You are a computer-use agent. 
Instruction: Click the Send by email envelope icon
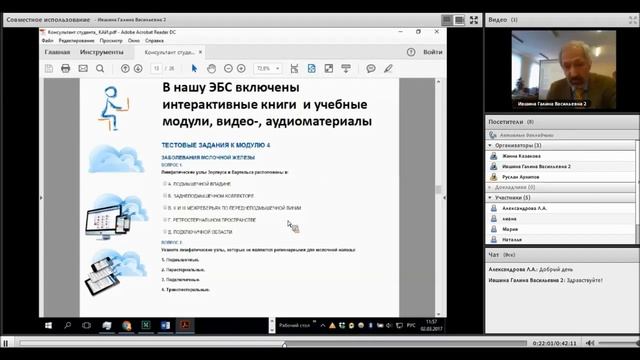coord(83,69)
